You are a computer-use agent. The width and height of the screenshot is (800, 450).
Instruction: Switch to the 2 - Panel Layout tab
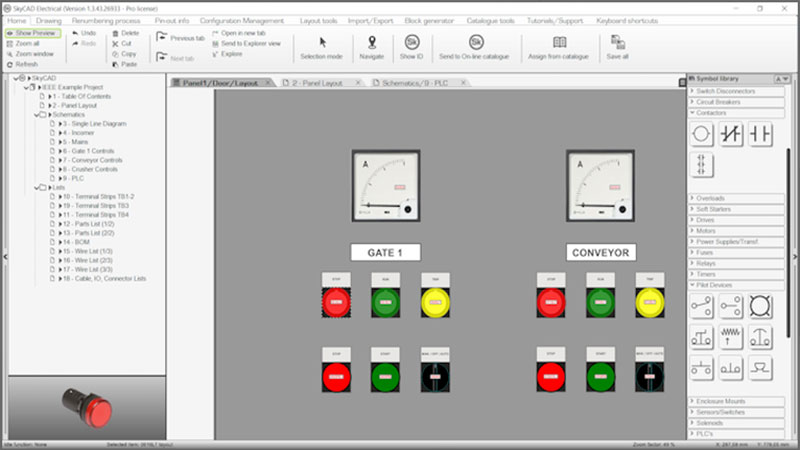click(317, 82)
